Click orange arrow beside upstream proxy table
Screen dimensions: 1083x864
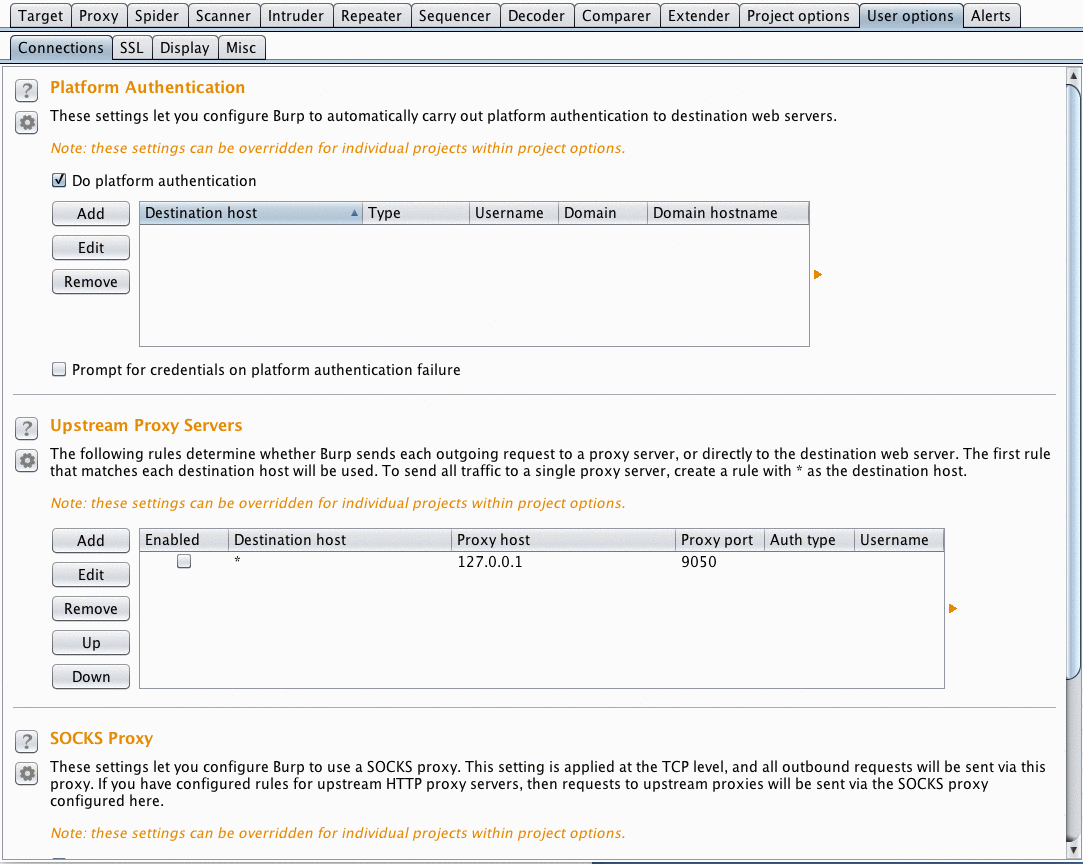[x=952, y=608]
